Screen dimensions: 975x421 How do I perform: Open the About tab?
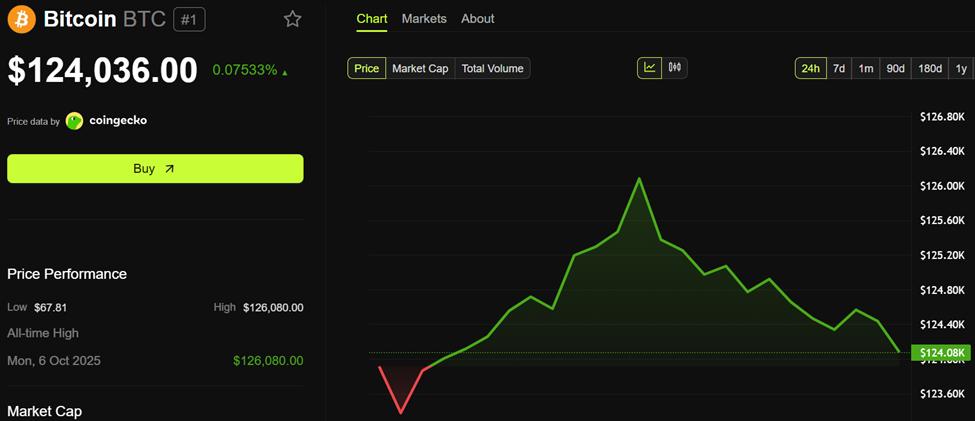coord(478,19)
